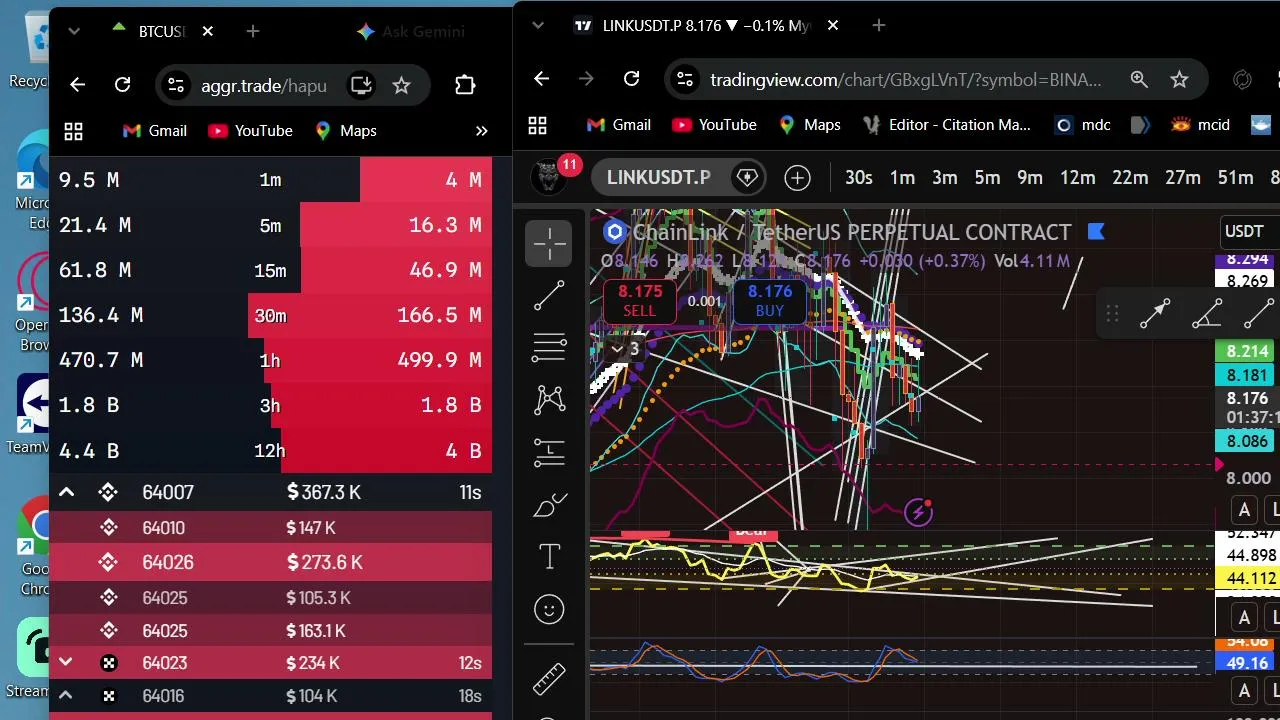Select the trend angle tool in floating toolbar
Screen dimensions: 1280x720
point(1207,314)
